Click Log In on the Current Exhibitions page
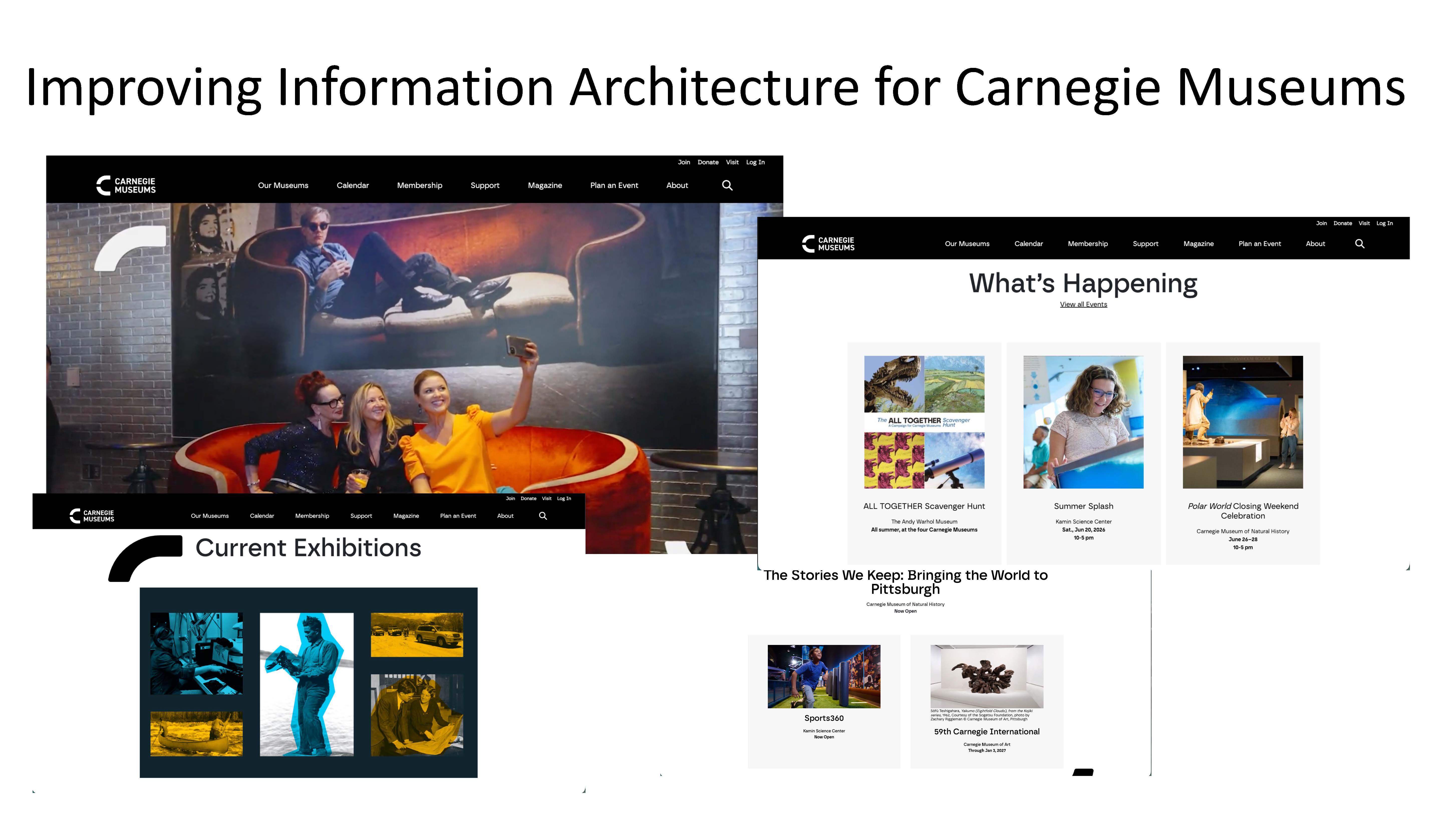Image resolution: width=1456 pixels, height=819 pixels. [564, 498]
